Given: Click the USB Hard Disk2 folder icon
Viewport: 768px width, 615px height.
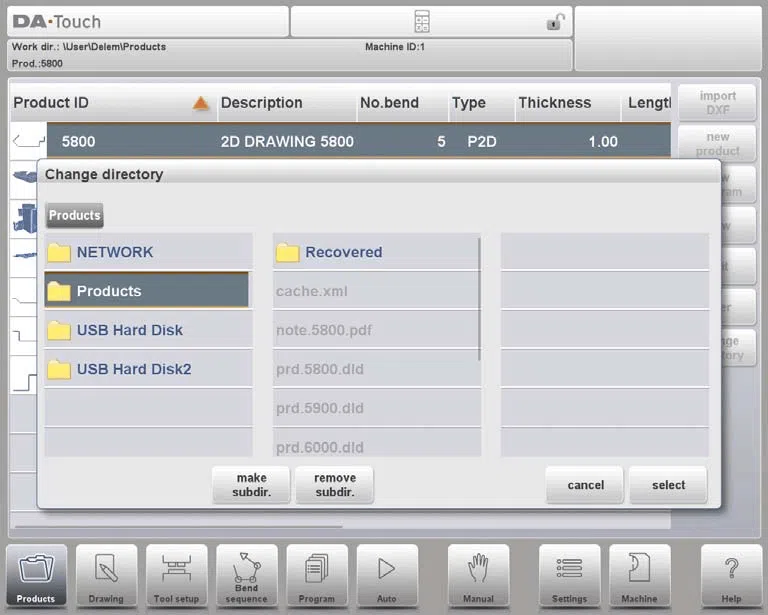Looking at the screenshot, I should 59,370.
